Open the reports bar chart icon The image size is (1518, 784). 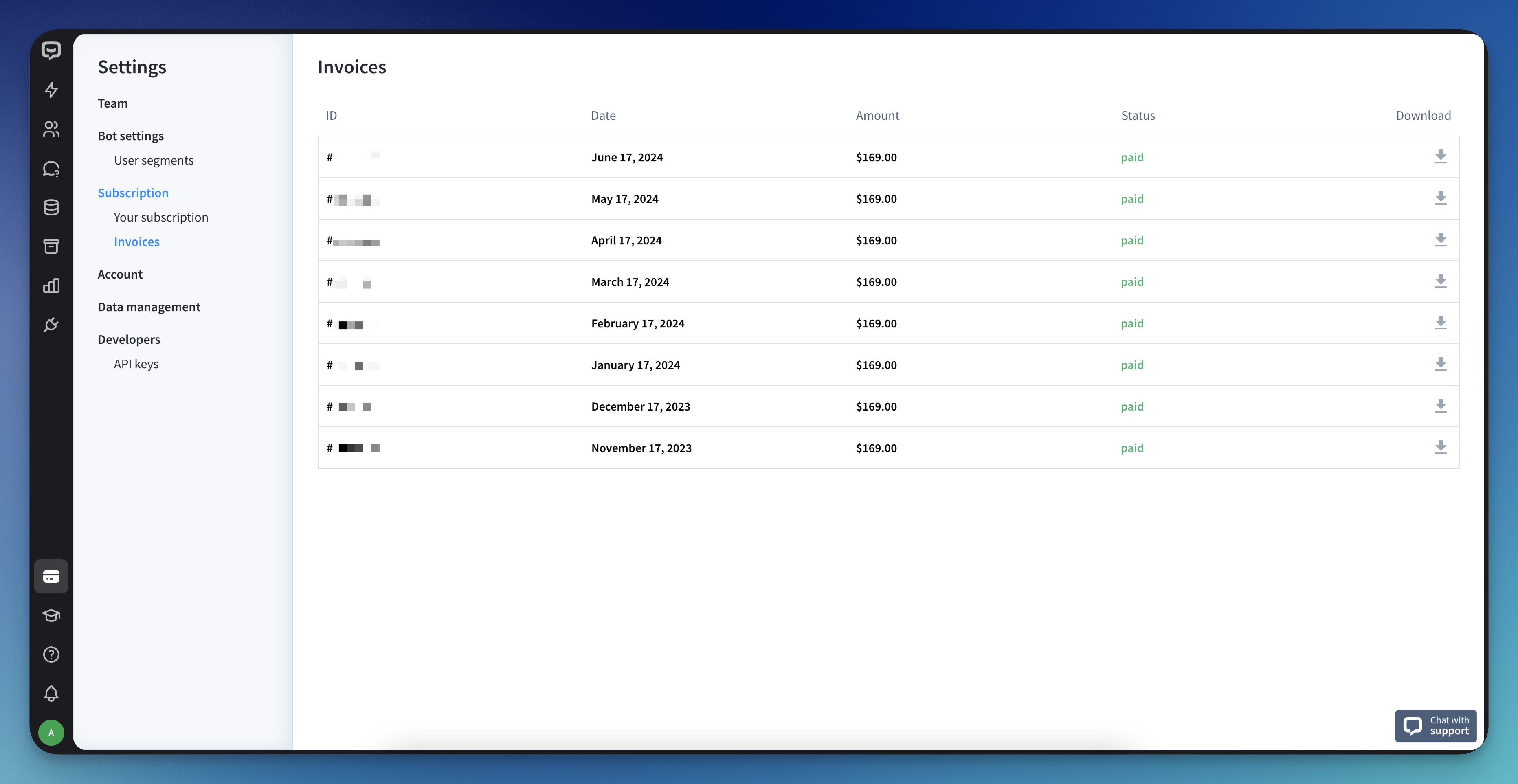coord(51,285)
